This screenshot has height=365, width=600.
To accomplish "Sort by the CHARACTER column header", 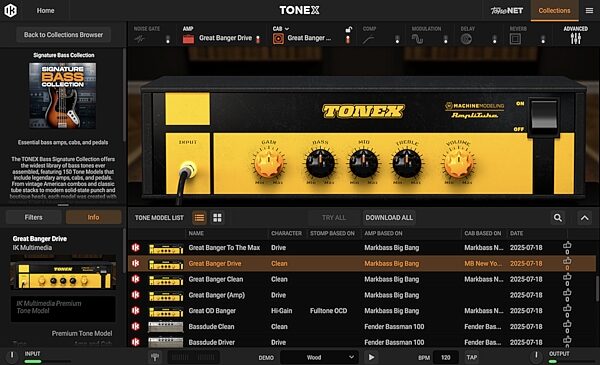I will (x=286, y=233).
